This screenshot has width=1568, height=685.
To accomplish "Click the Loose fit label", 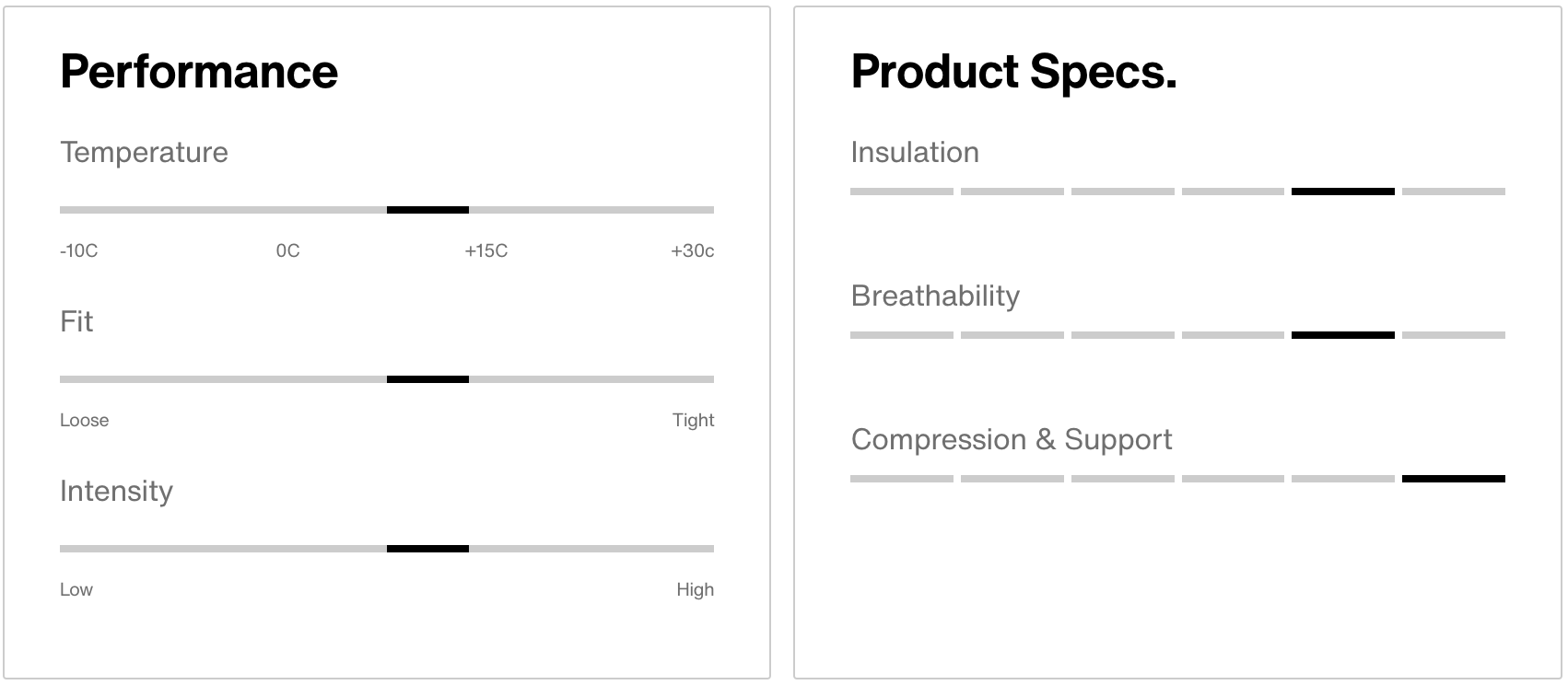I will pos(85,420).
